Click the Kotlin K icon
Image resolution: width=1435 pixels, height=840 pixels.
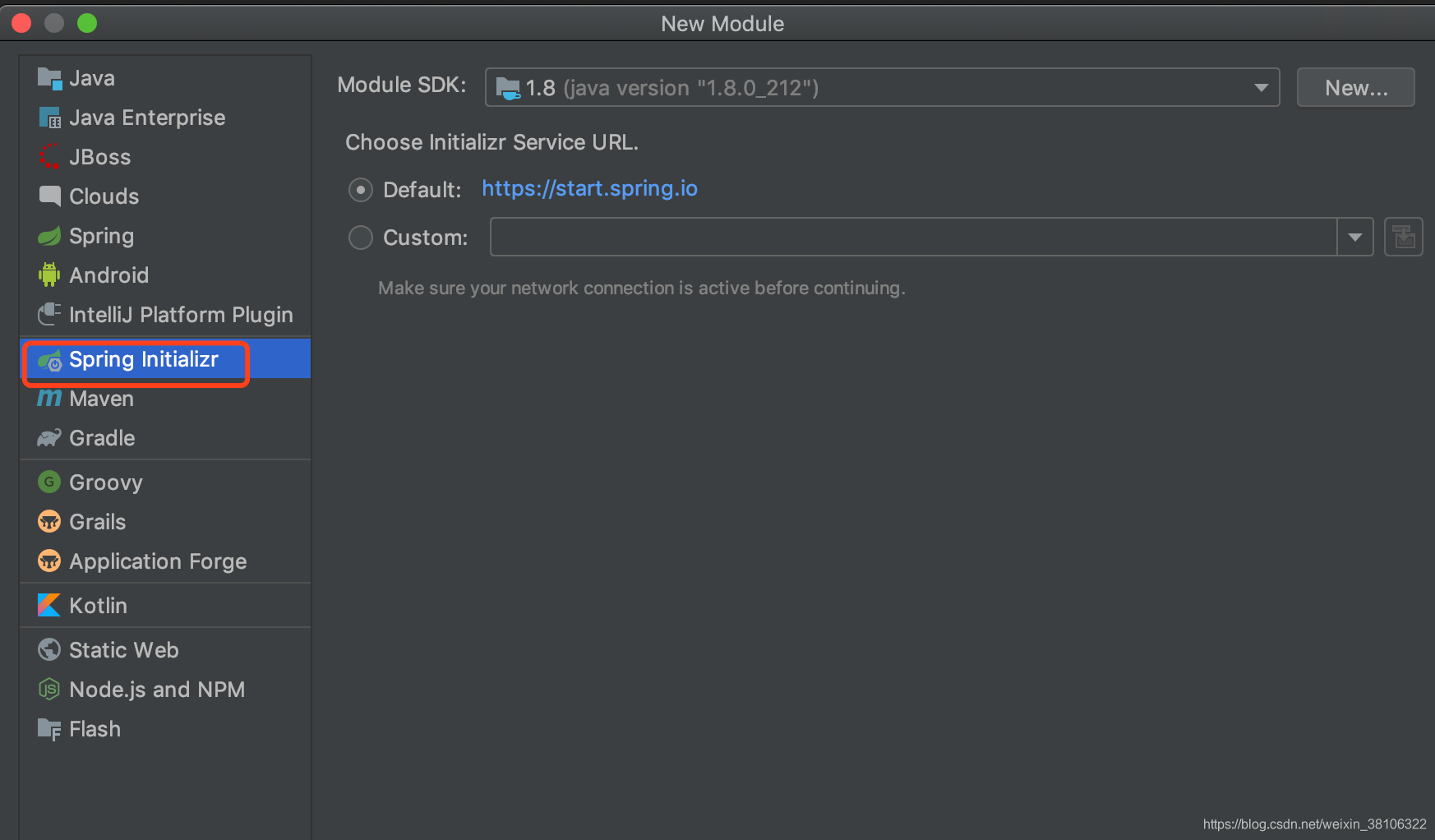click(49, 605)
